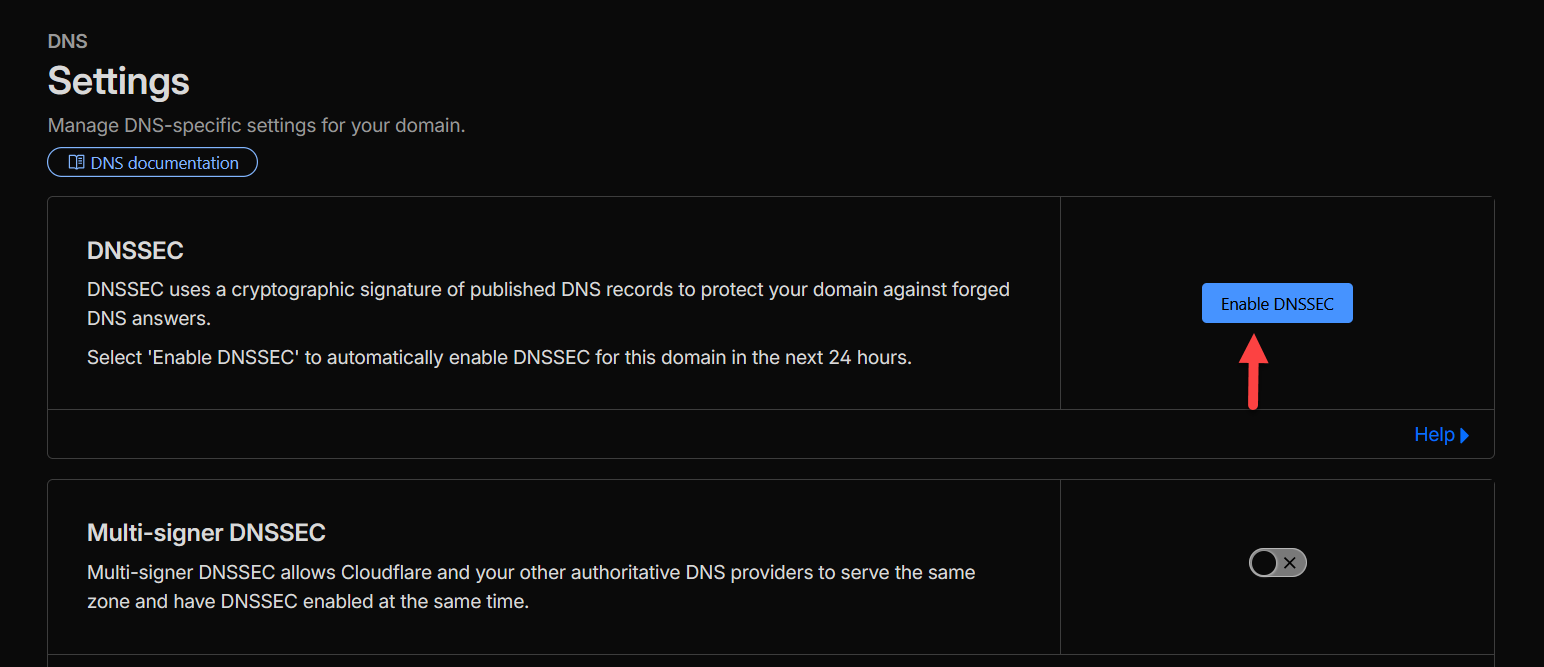Click the DNS label above Settings
Image resolution: width=1544 pixels, height=667 pixels.
point(68,42)
